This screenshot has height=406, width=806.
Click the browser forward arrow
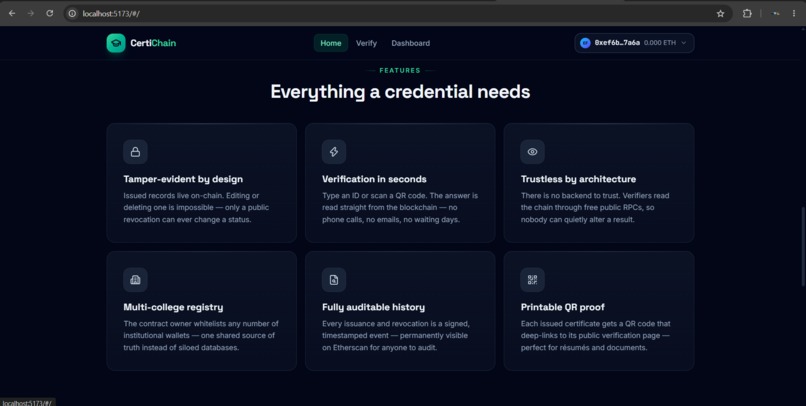click(31, 13)
